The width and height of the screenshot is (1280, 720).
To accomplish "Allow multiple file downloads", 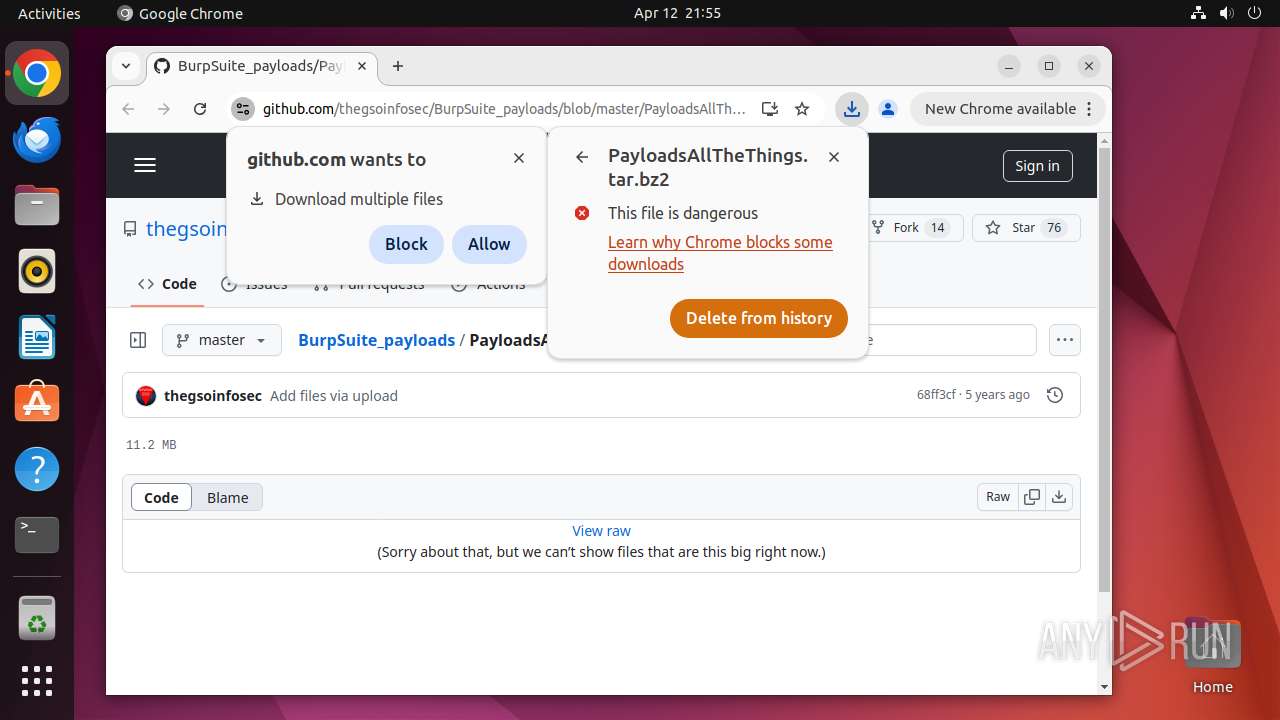I will click(489, 244).
